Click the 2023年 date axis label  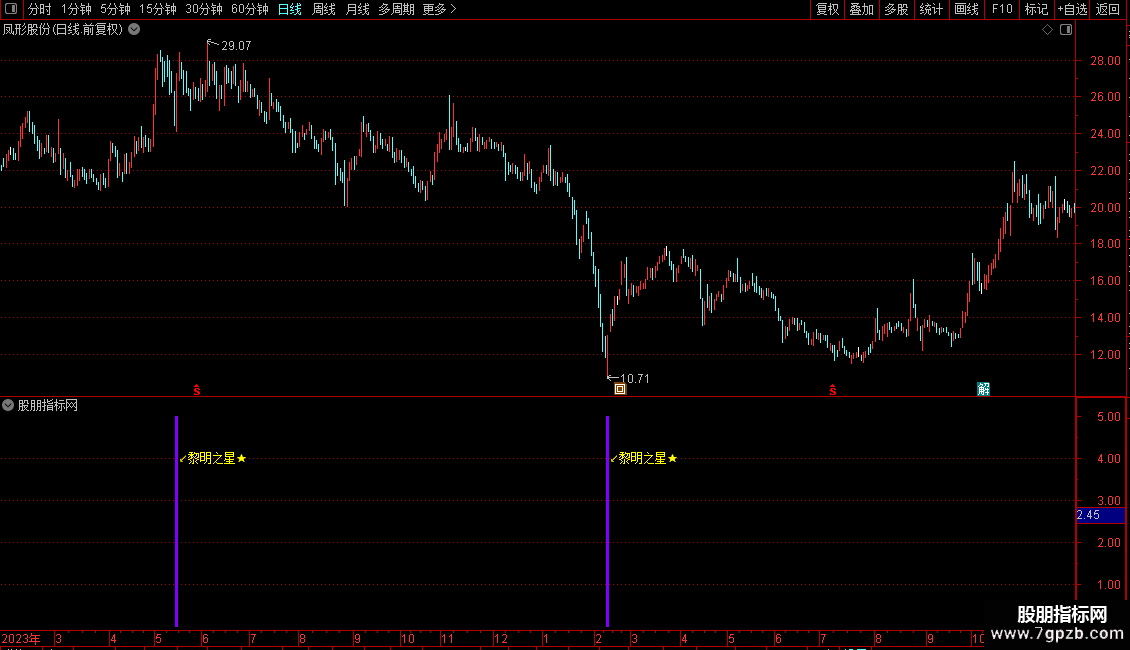coord(21,638)
